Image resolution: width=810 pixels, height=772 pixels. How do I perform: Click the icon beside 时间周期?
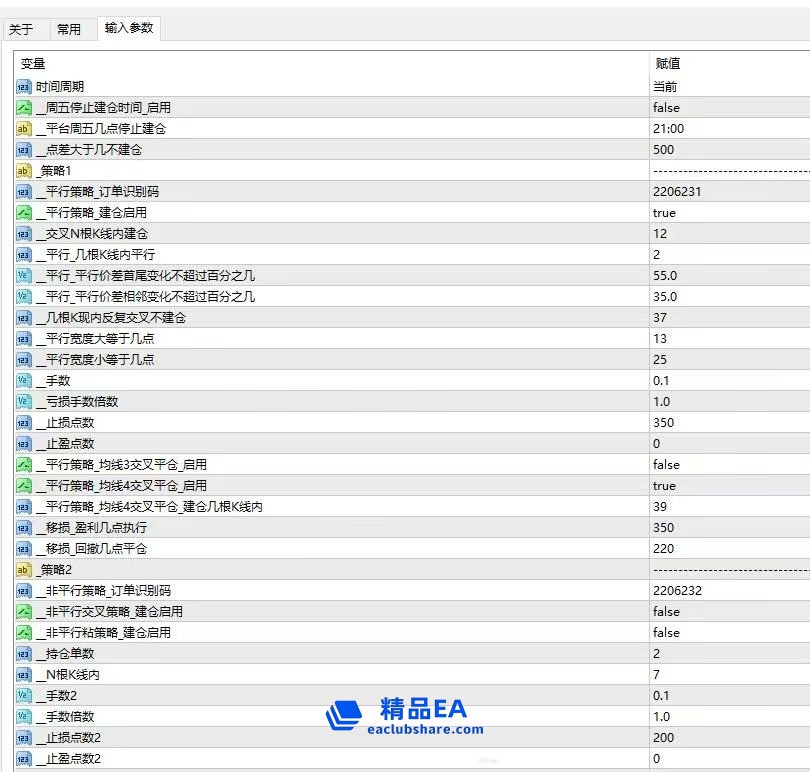[24, 87]
